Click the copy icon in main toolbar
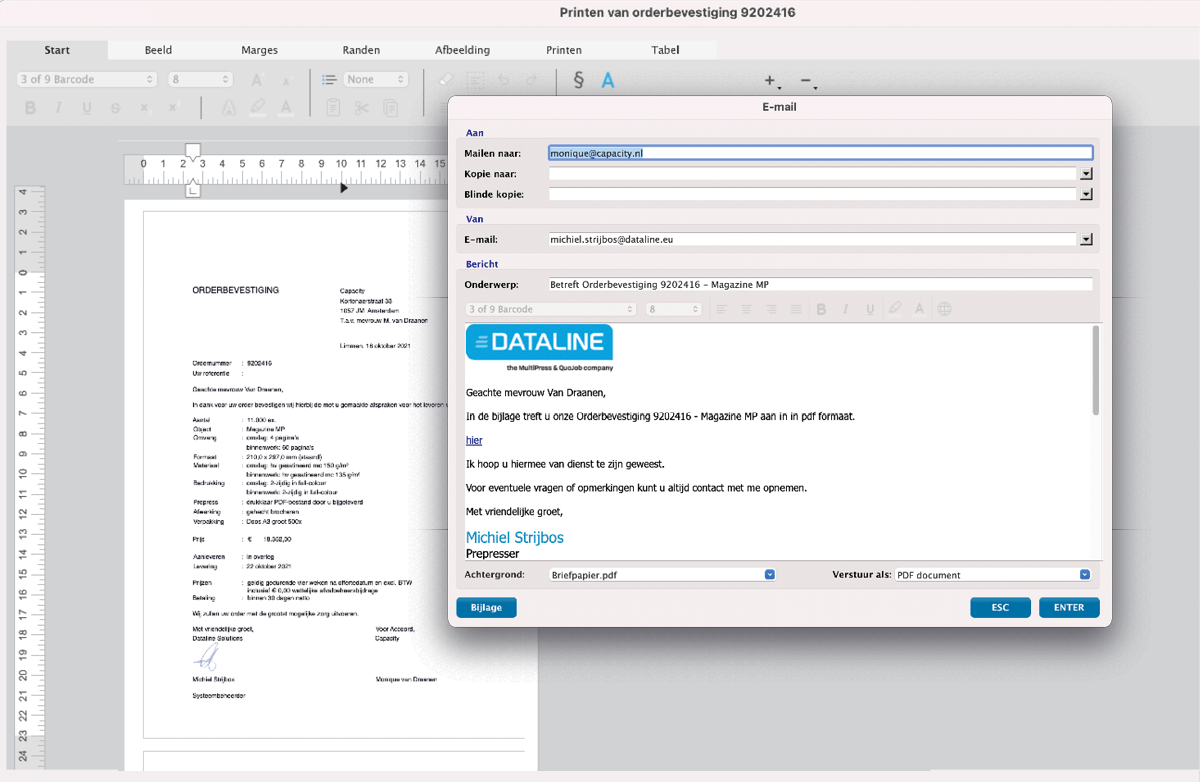The height and width of the screenshot is (782, 1200). coord(390,108)
